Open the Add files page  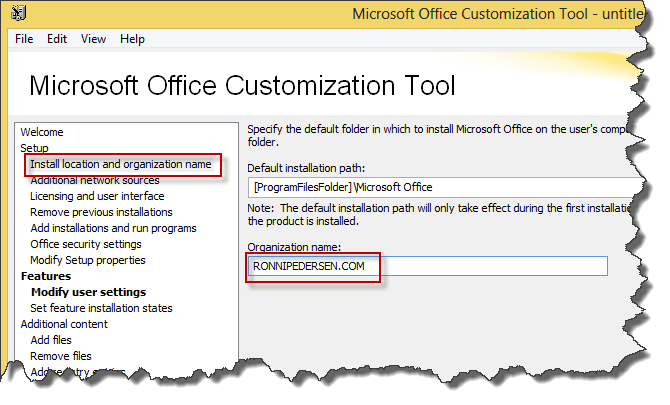click(x=51, y=340)
